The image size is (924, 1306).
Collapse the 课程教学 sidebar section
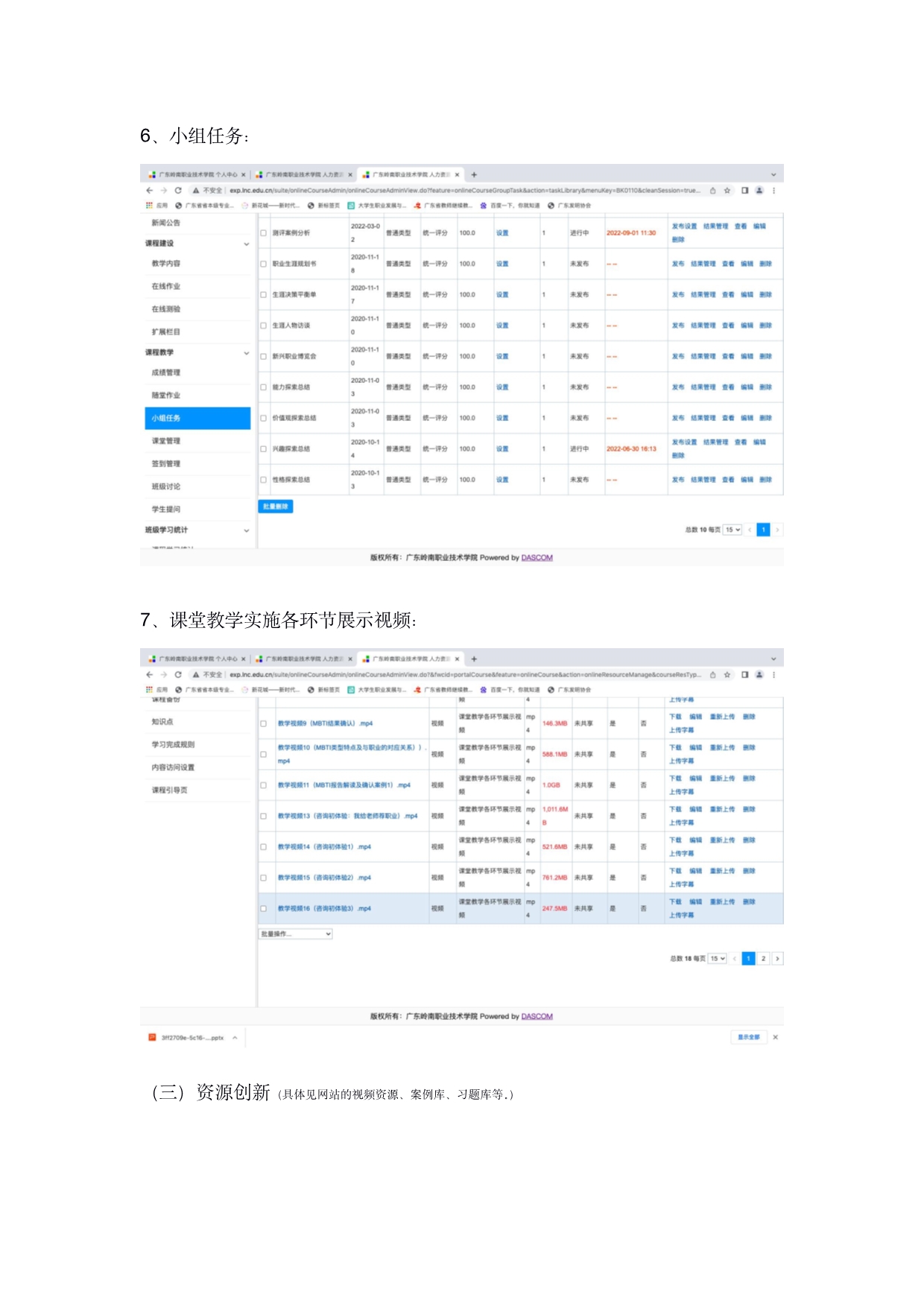tap(247, 352)
